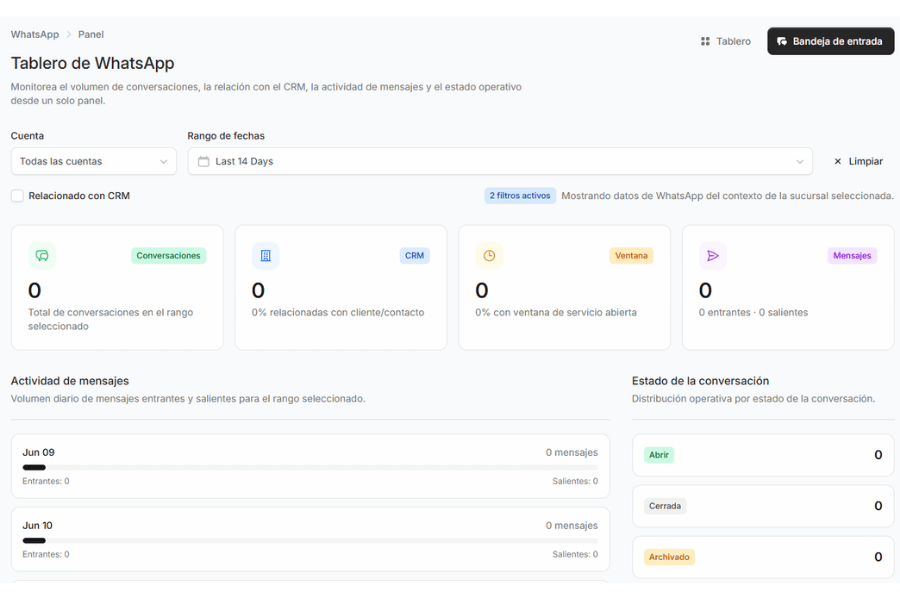Click the CRM blue tag
The width and height of the screenshot is (900, 600).
414,256
